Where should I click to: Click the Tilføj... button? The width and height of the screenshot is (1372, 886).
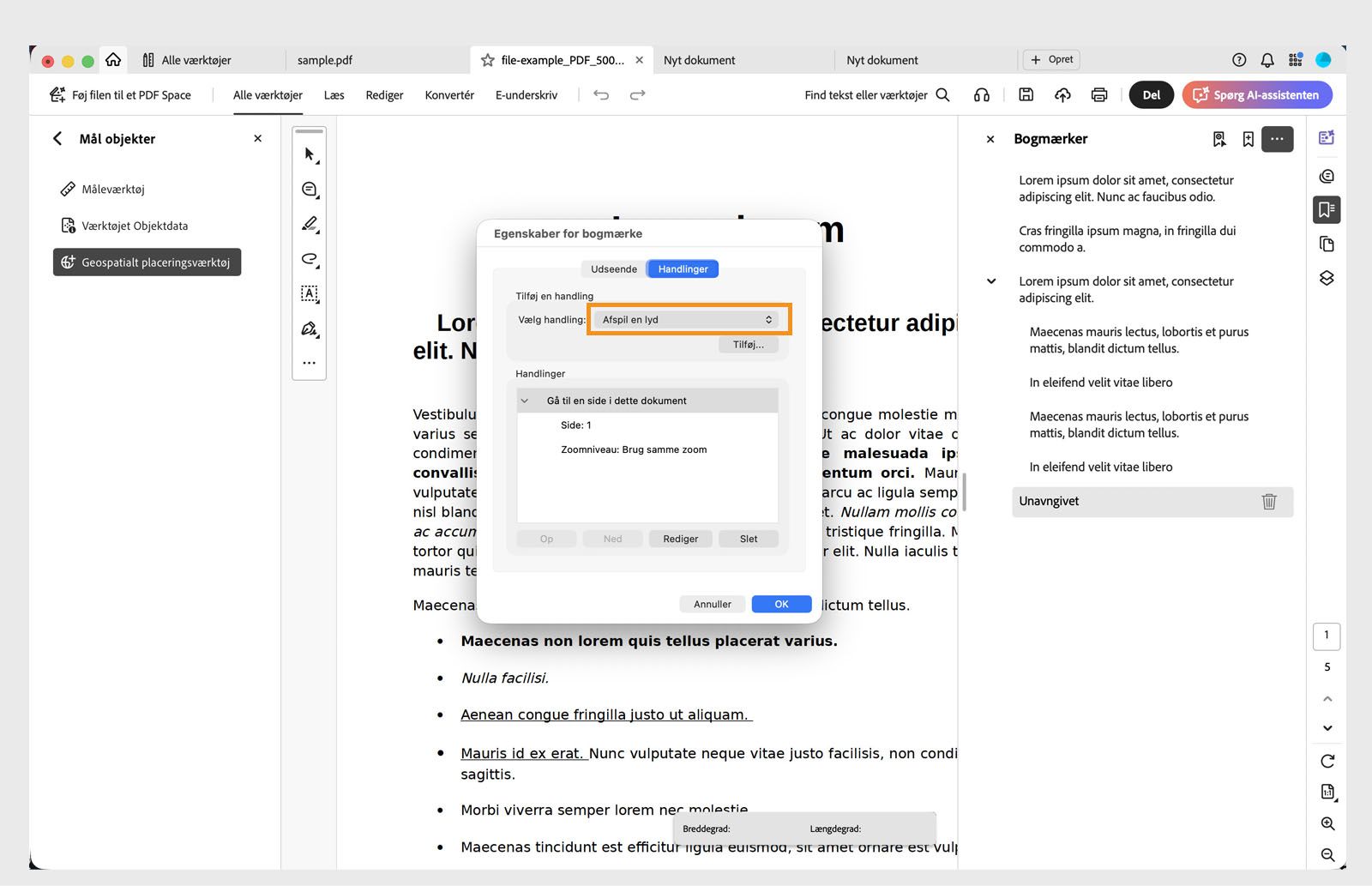tap(749, 345)
